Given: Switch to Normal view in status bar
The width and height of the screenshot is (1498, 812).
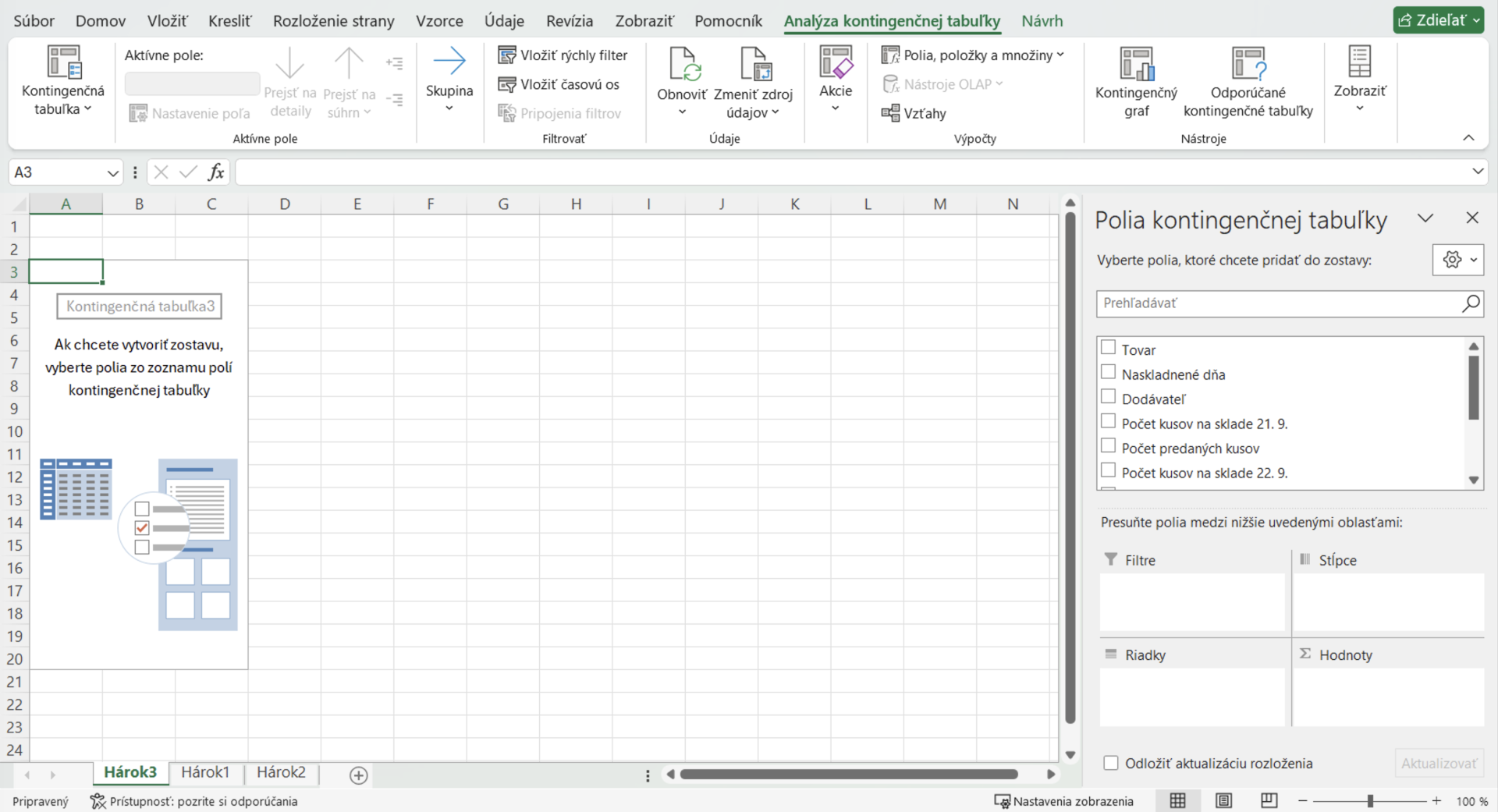Looking at the screenshot, I should tap(1177, 801).
